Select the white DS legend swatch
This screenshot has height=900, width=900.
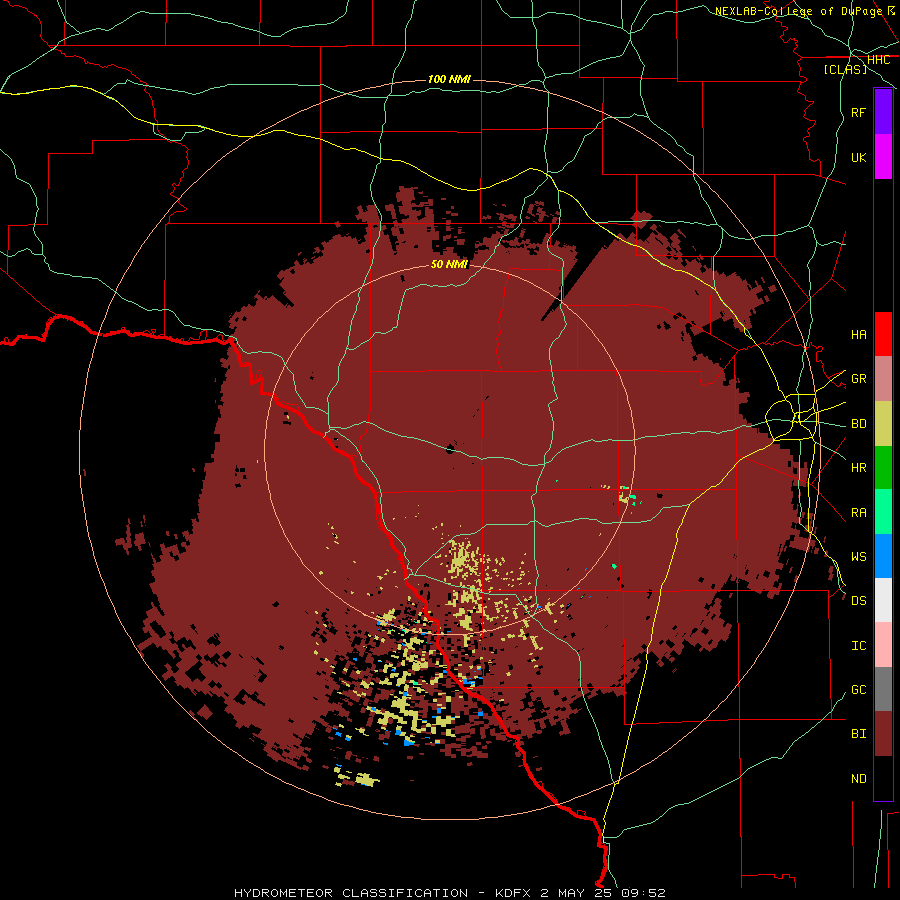tap(883, 600)
